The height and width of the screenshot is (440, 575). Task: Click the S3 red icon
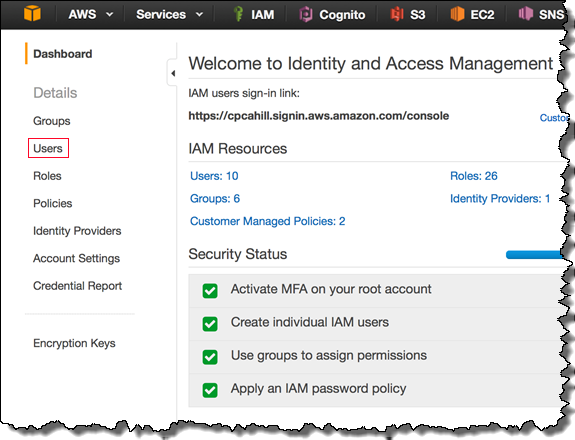397,14
